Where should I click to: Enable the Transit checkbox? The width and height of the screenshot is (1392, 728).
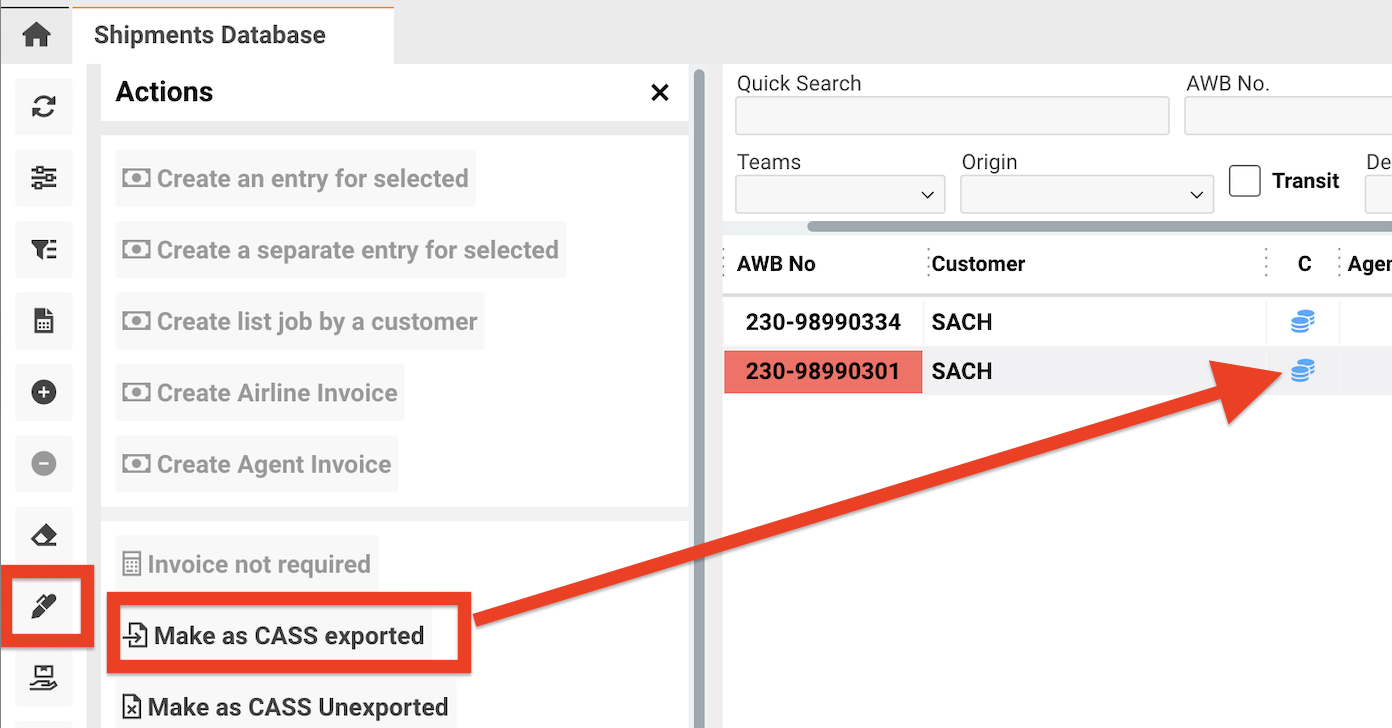pyautogui.click(x=1244, y=181)
